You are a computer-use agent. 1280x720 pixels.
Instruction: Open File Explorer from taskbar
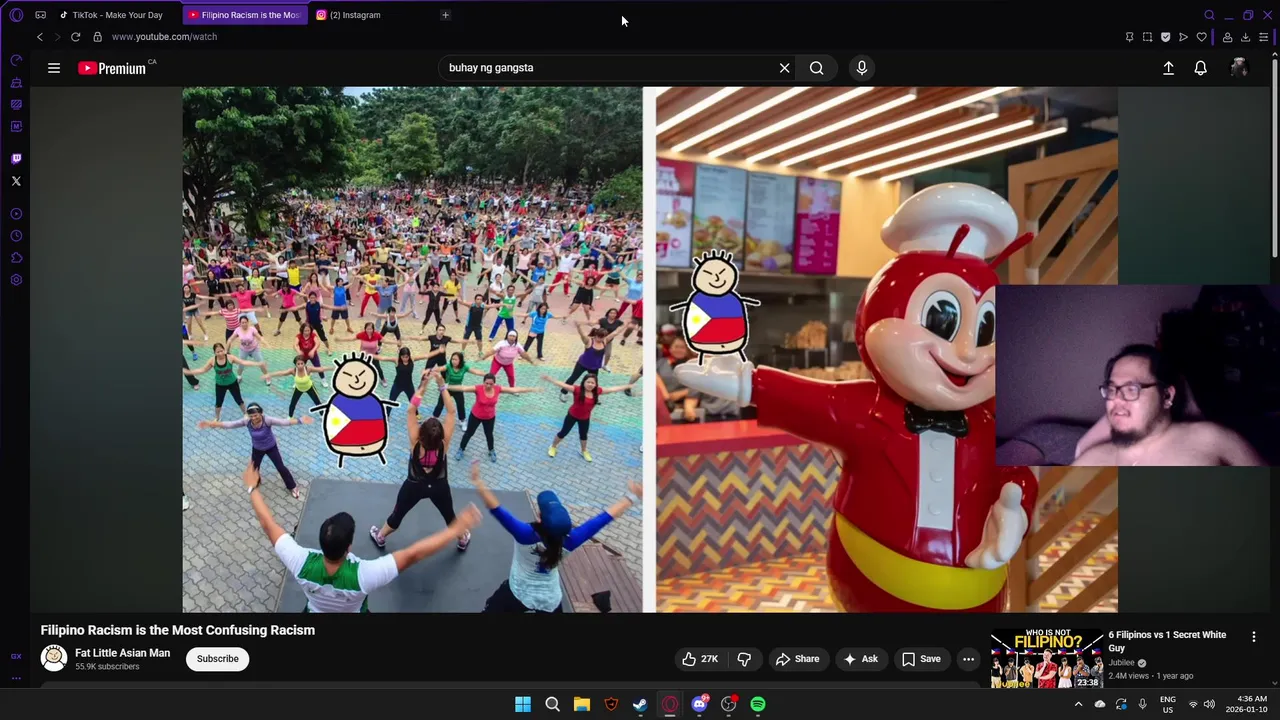click(x=581, y=704)
